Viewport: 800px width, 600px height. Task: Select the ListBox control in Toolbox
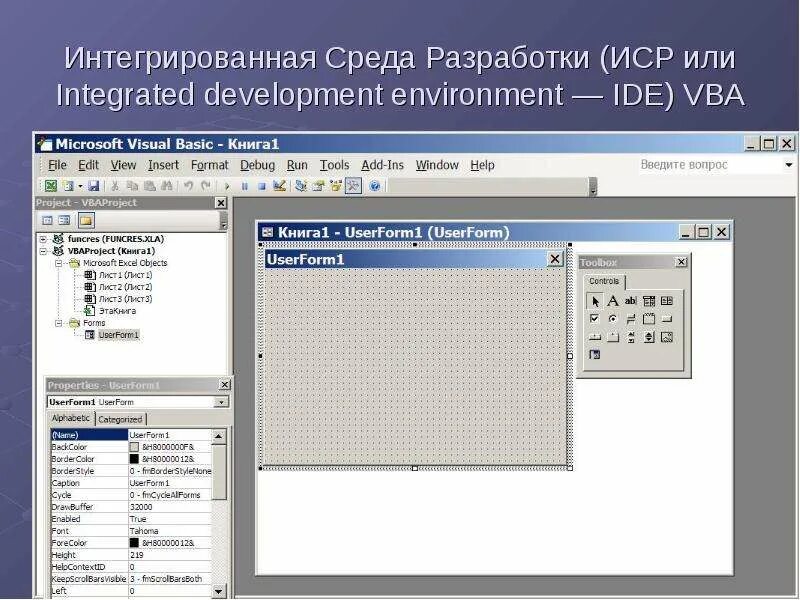point(667,301)
